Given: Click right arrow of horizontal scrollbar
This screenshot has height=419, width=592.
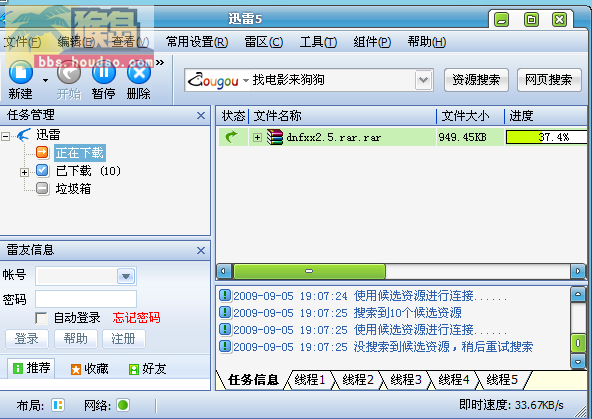Looking at the screenshot, I should [578, 271].
